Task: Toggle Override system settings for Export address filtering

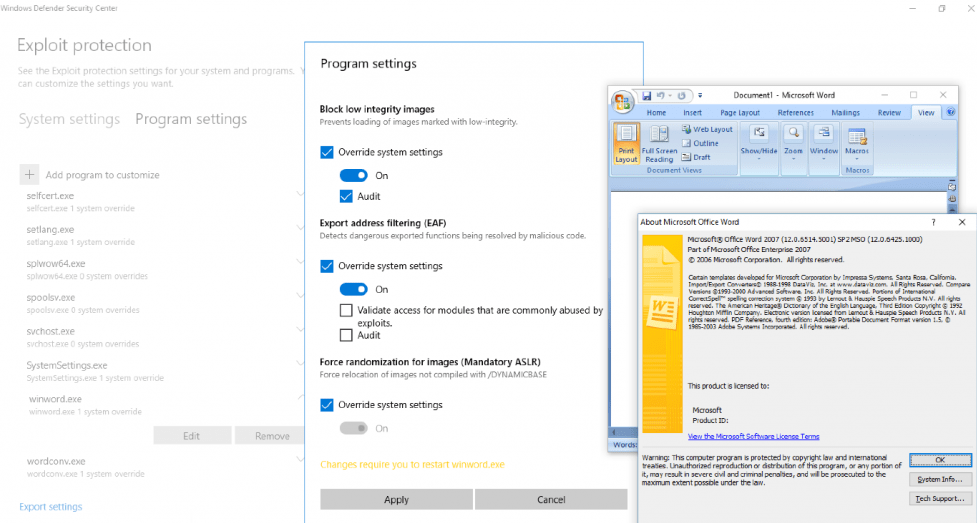Action: click(x=326, y=266)
